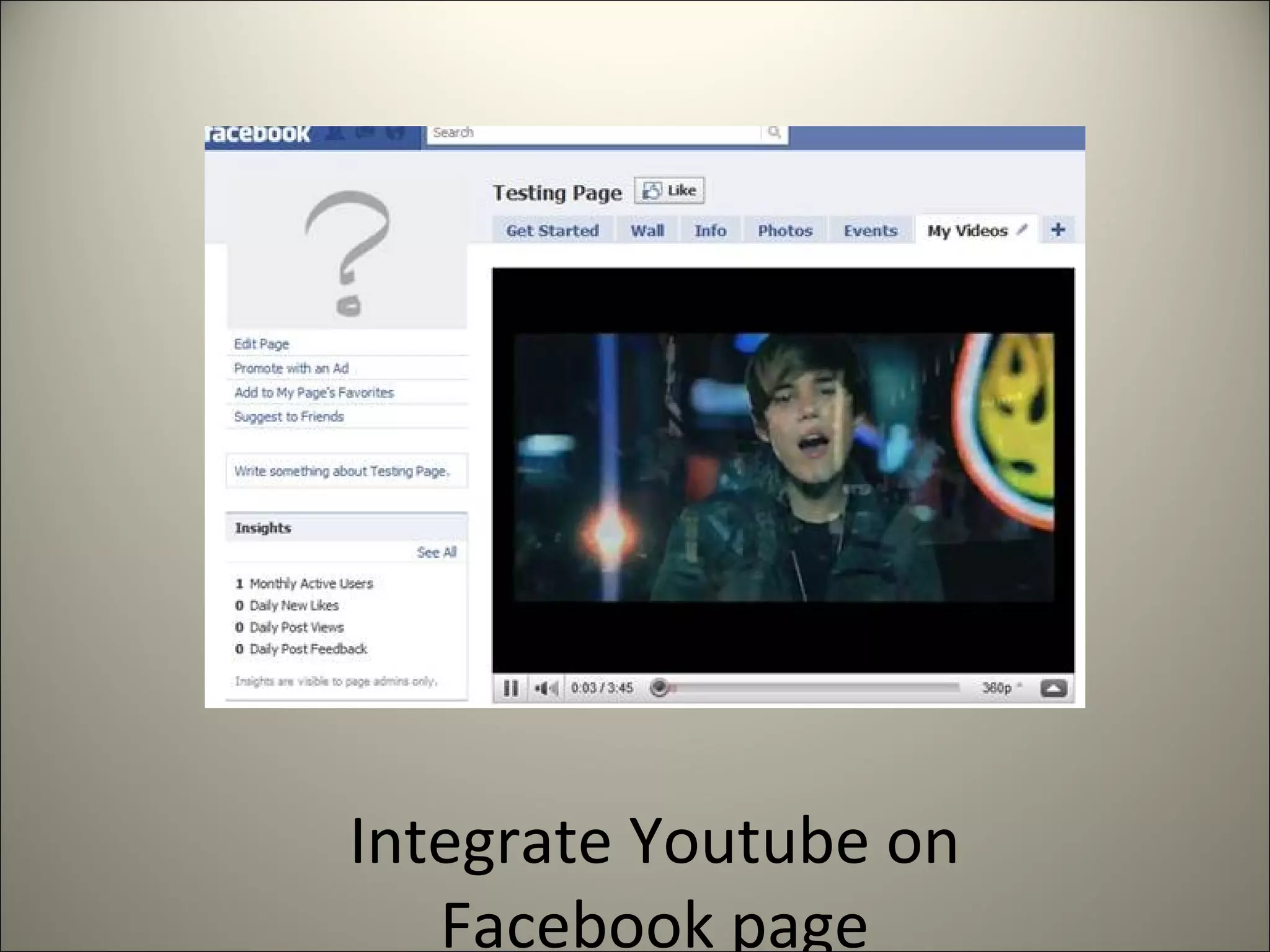Viewport: 1270px width, 952px height.
Task: Click Insights are visible to admins note
Action: 335,681
